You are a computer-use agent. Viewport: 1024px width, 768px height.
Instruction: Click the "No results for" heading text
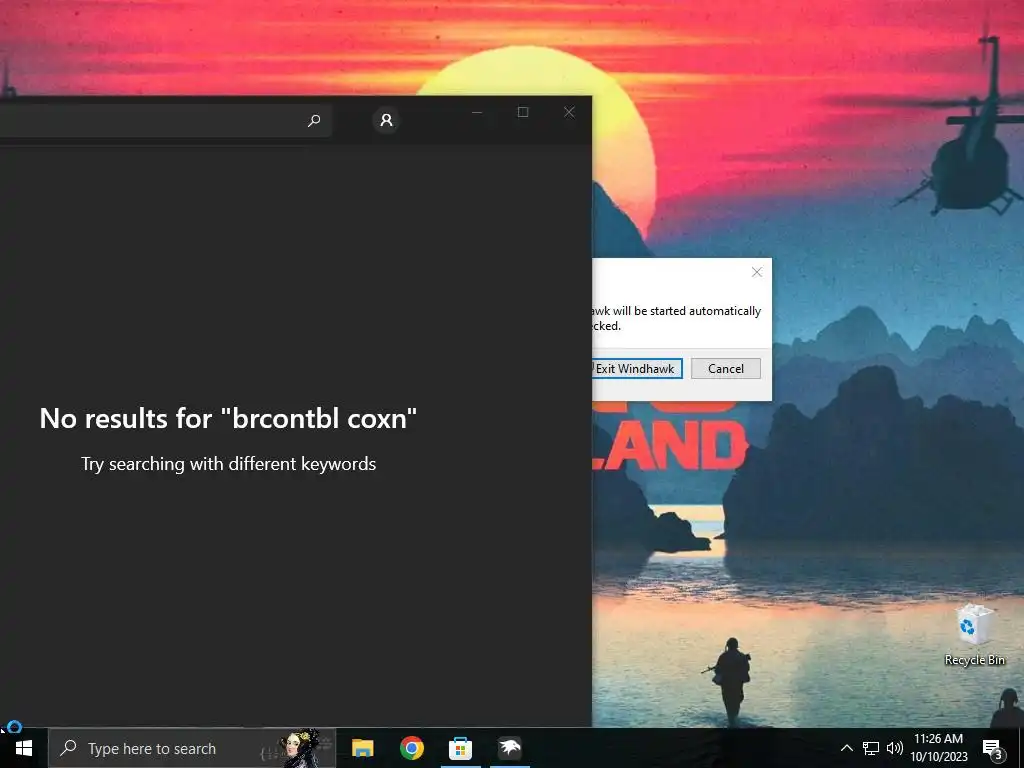(x=228, y=418)
